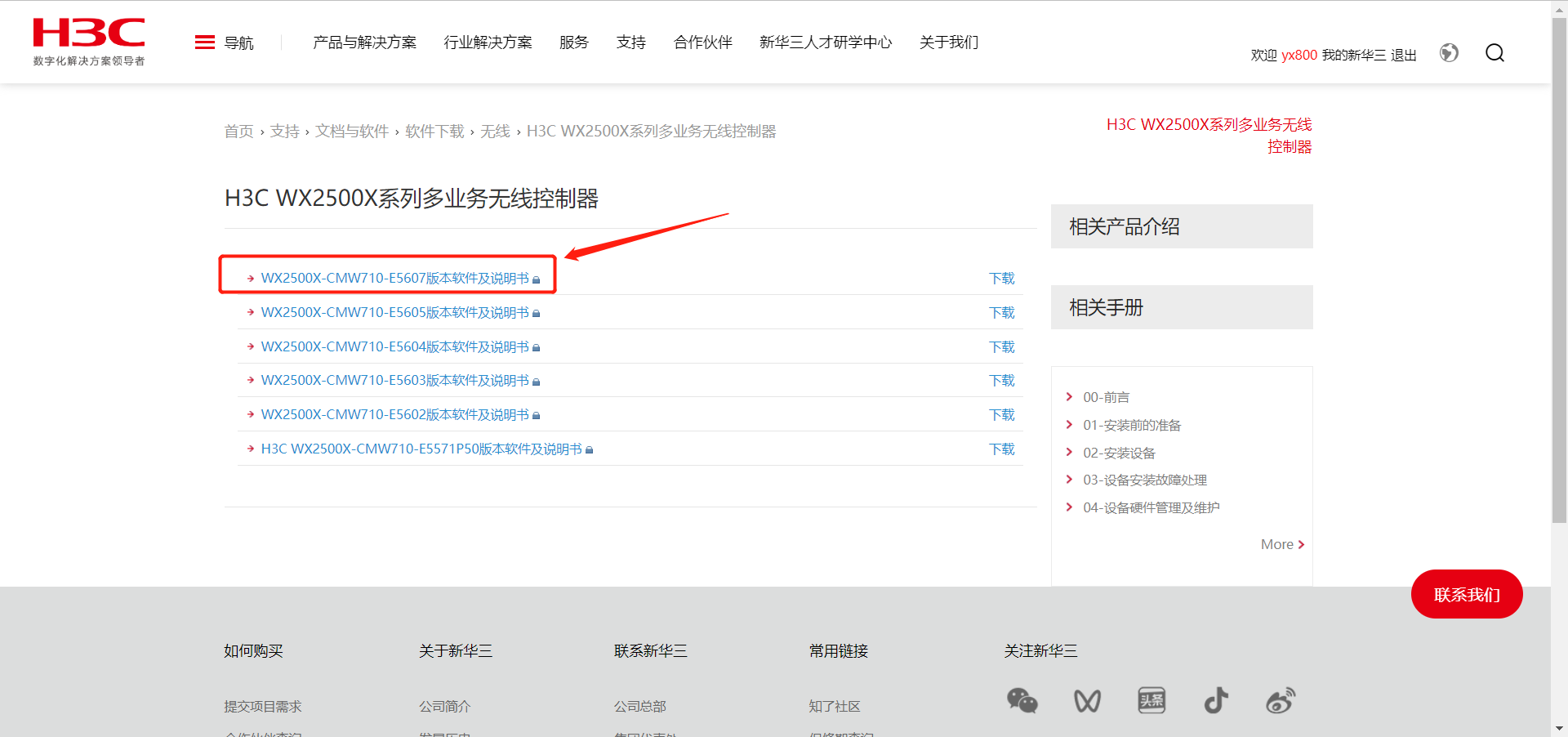This screenshot has height=737, width=1568.
Task: Click the 关于新华三 footer heading
Action: pyautogui.click(x=456, y=651)
